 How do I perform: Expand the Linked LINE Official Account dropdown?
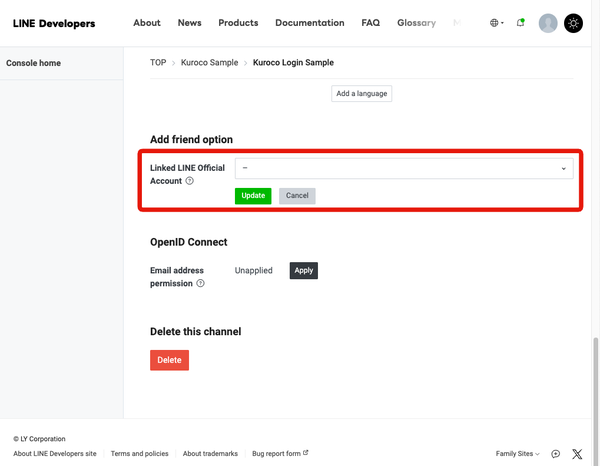[404, 168]
